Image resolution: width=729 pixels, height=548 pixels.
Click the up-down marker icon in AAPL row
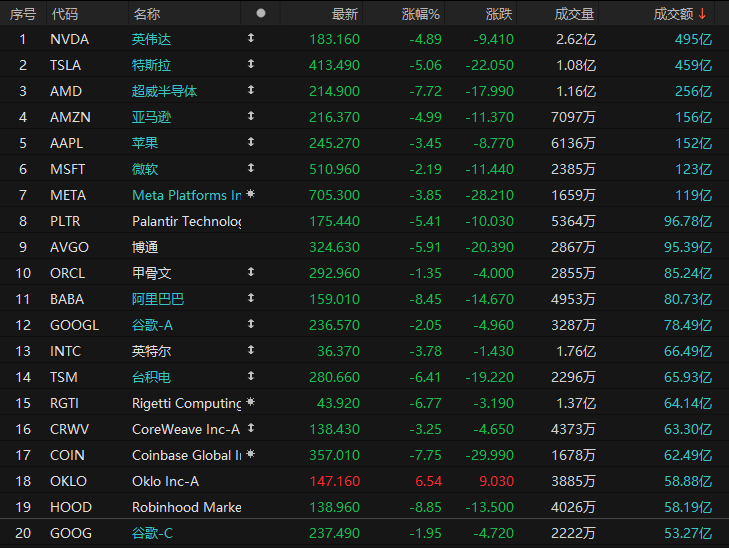(x=251, y=142)
